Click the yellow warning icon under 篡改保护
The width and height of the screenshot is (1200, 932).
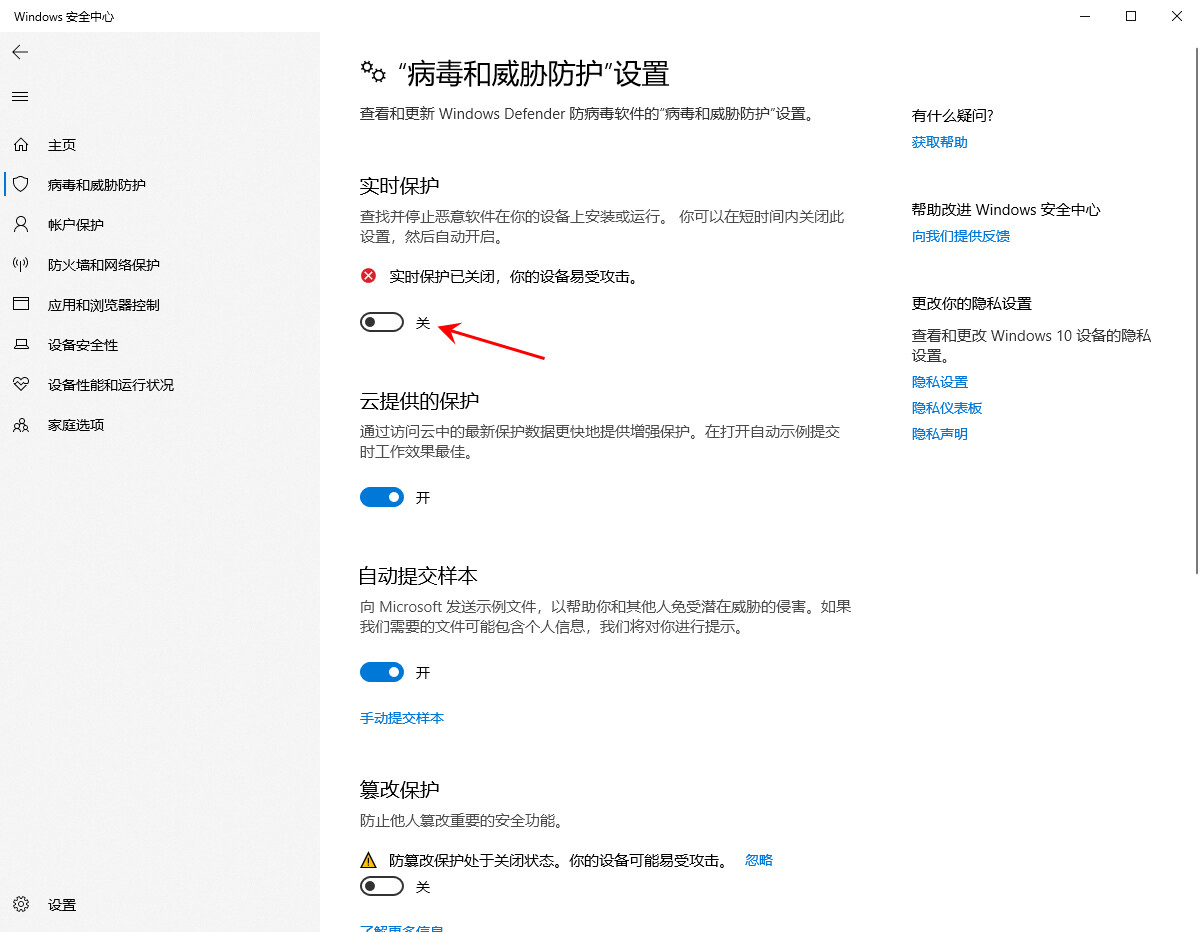369,860
